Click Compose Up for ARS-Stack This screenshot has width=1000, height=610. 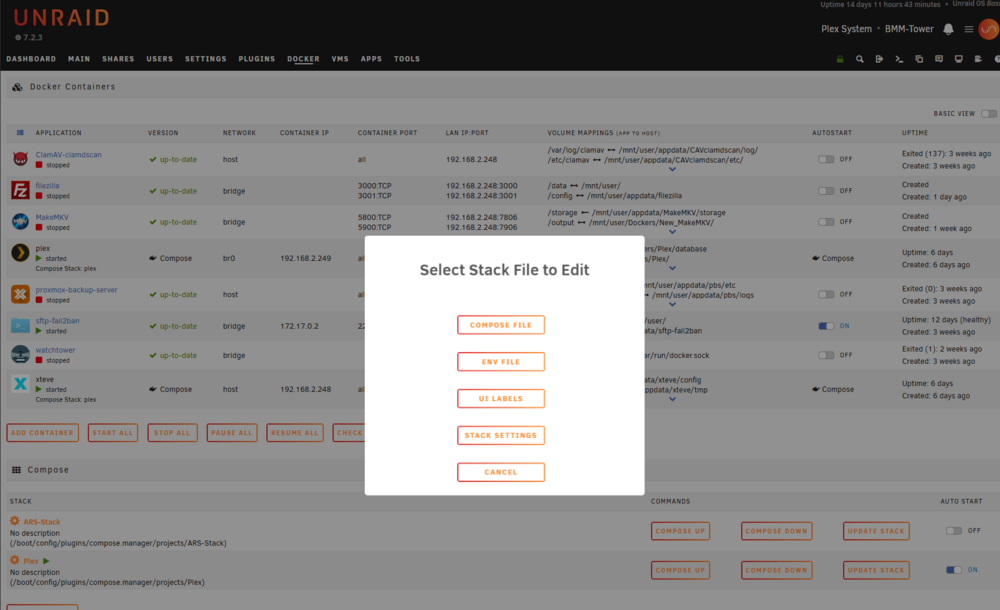[x=680, y=531]
